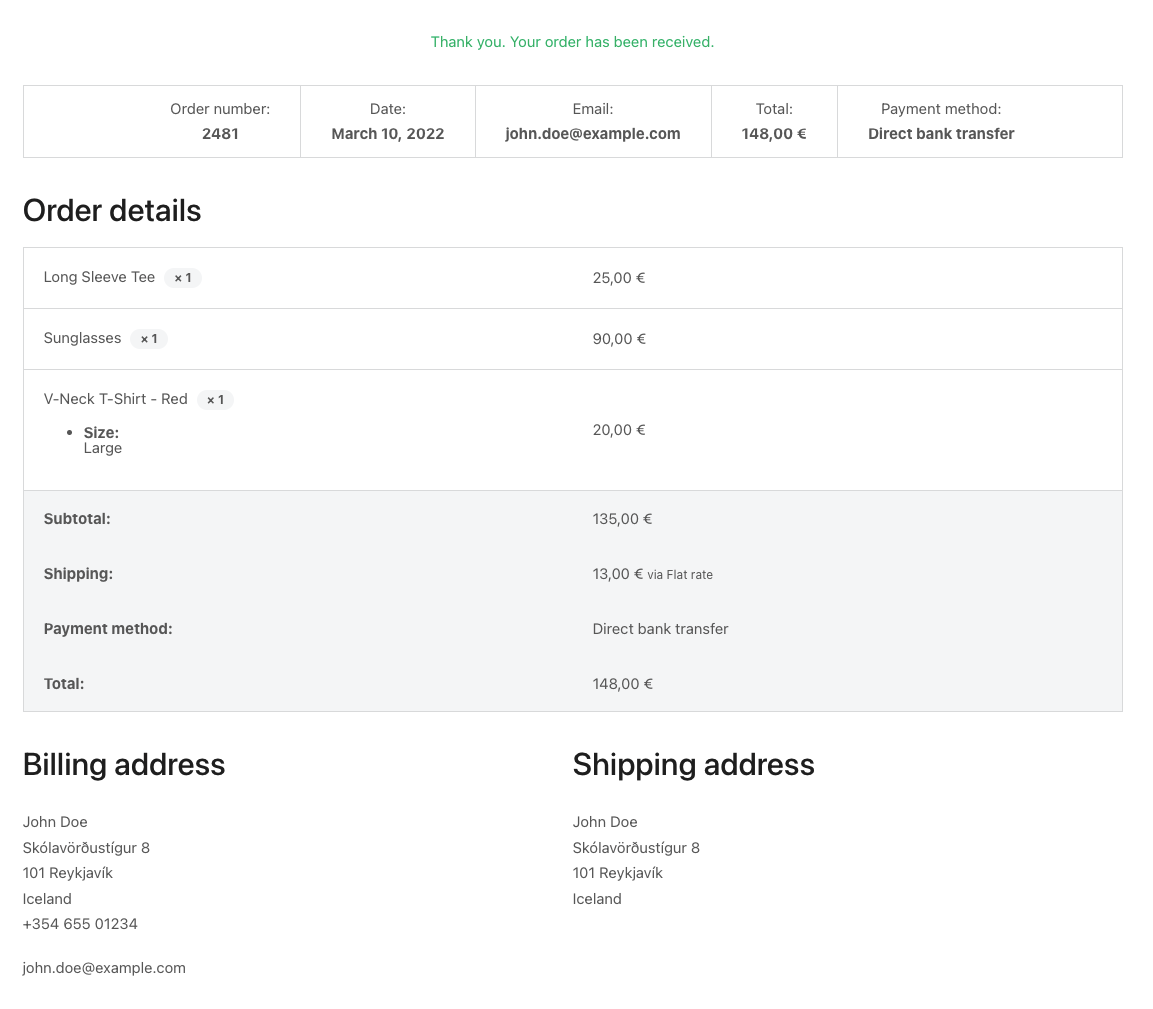Viewport: 1153px width, 1009px height.
Task: Click the order date March 10, 2022
Action: click(387, 134)
